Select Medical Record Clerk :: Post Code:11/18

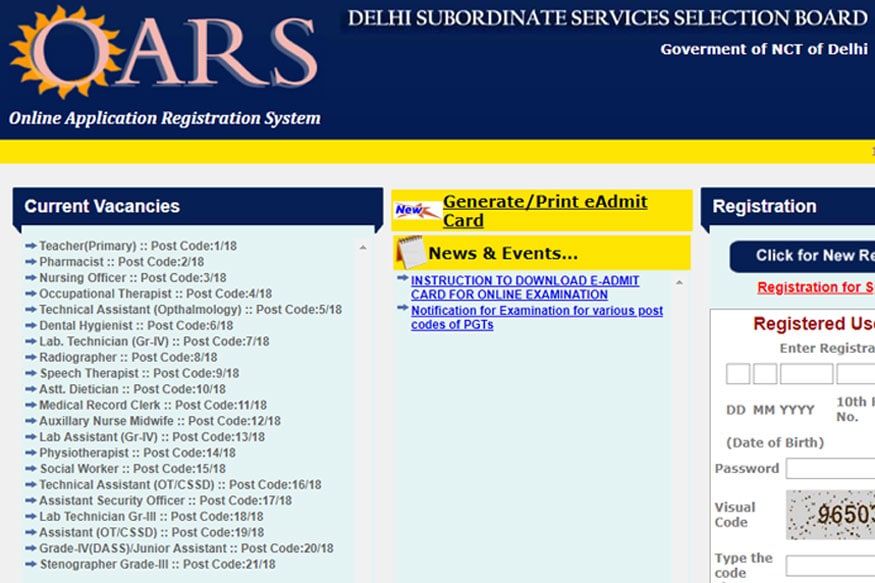pyautogui.click(x=153, y=404)
